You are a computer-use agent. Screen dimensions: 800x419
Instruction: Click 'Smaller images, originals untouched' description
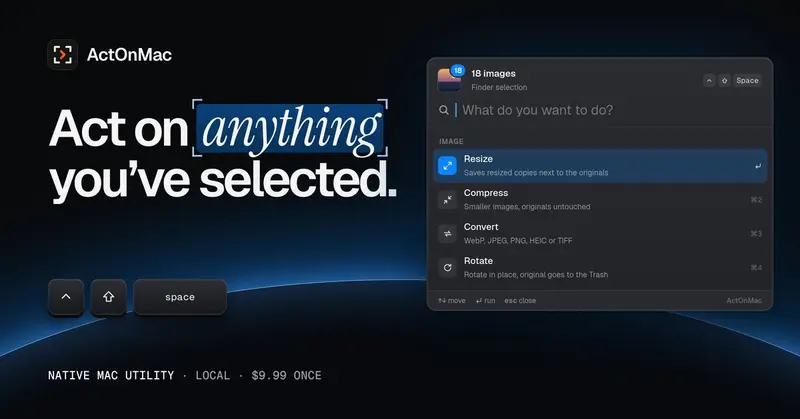[527, 207]
